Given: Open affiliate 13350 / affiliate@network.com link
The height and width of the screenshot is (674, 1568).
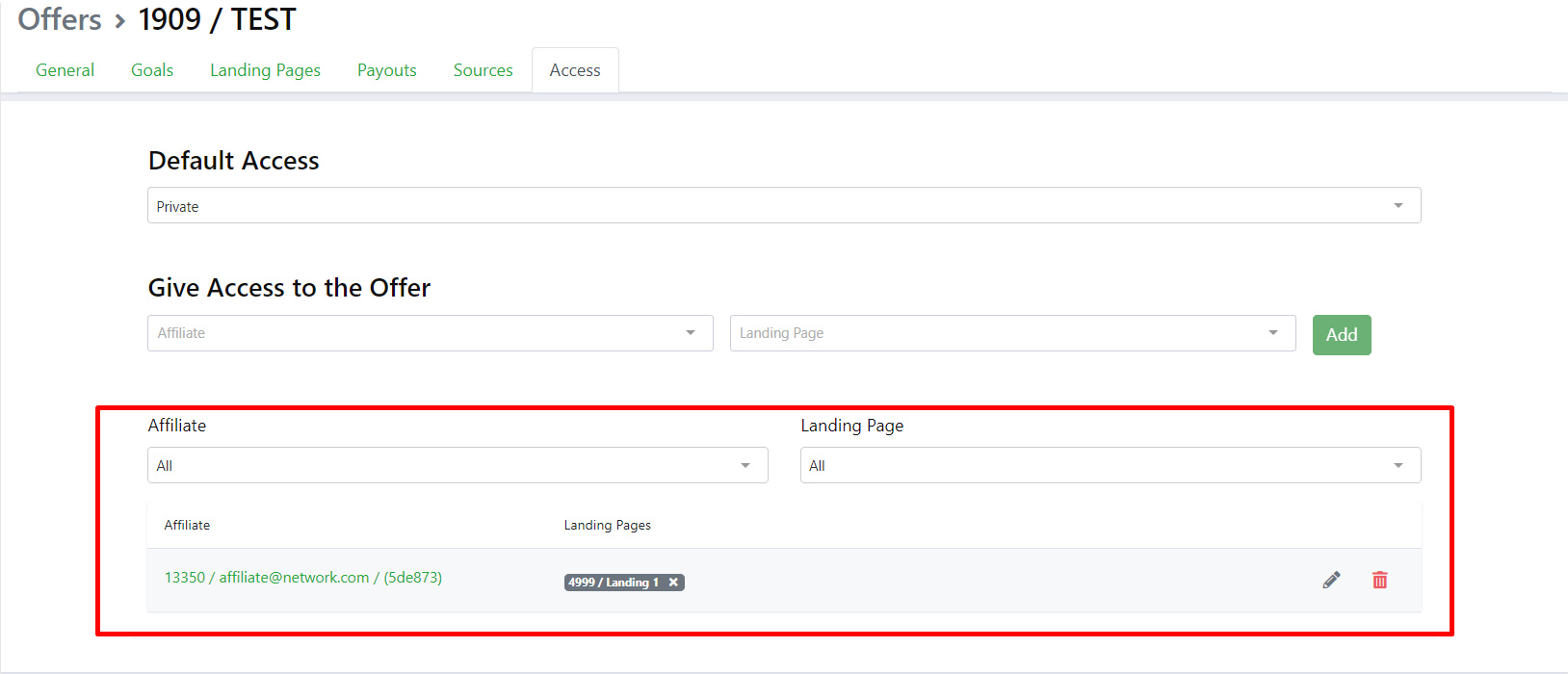Looking at the screenshot, I should coord(302,578).
